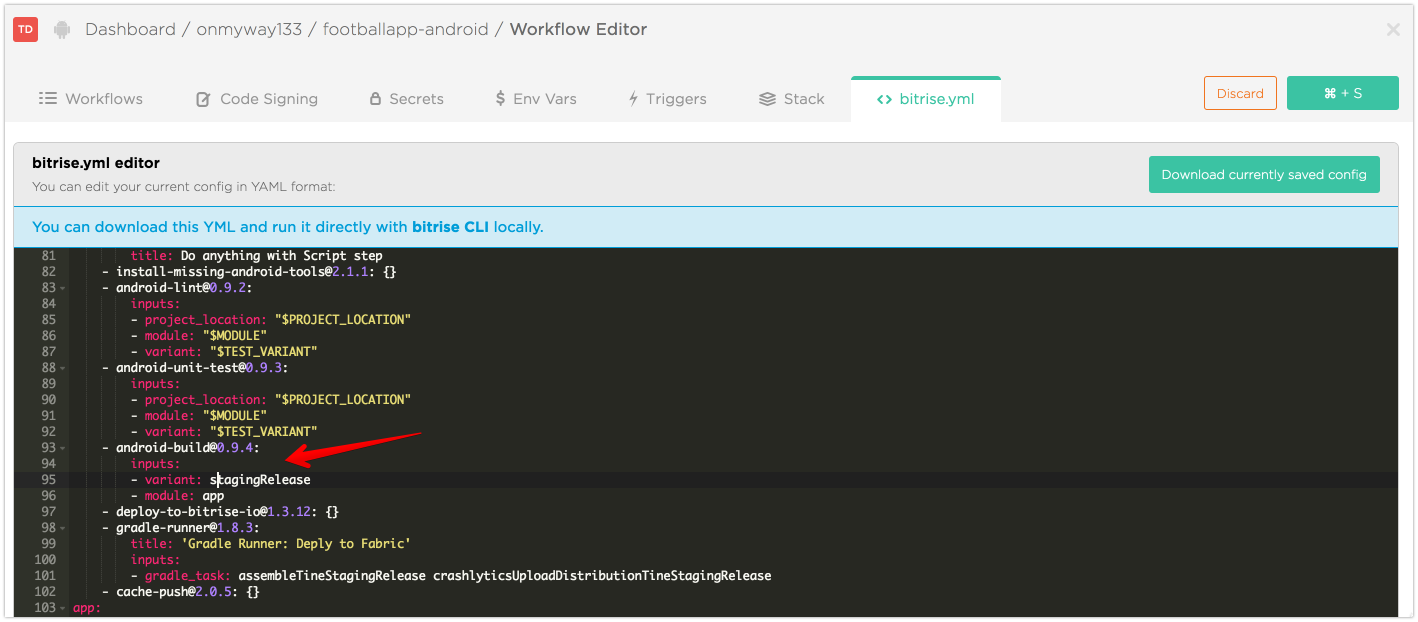Select the bitrise.yml tab
Image resolution: width=1418 pixels, height=622 pixels.
[x=925, y=99]
